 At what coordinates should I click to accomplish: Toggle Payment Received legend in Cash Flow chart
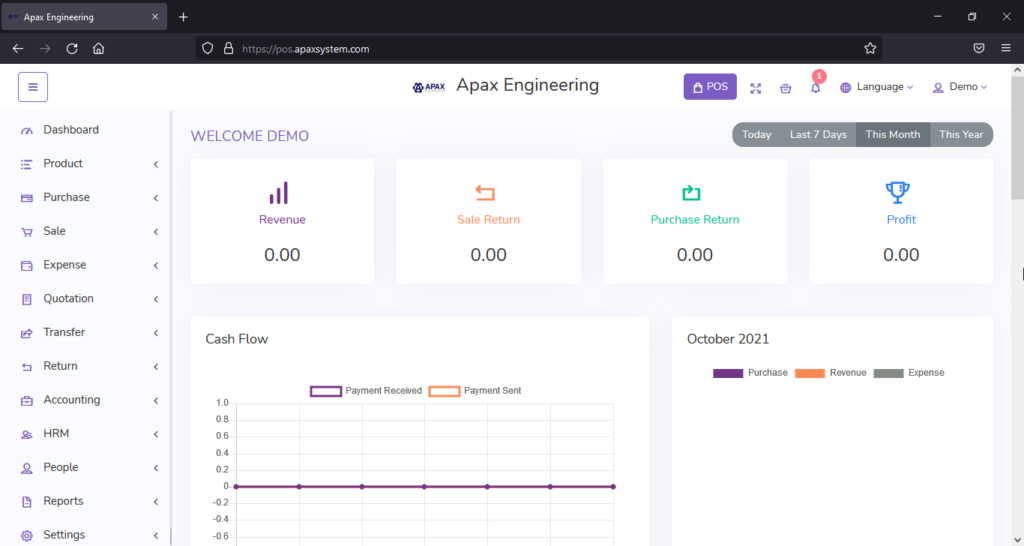pyautogui.click(x=366, y=391)
